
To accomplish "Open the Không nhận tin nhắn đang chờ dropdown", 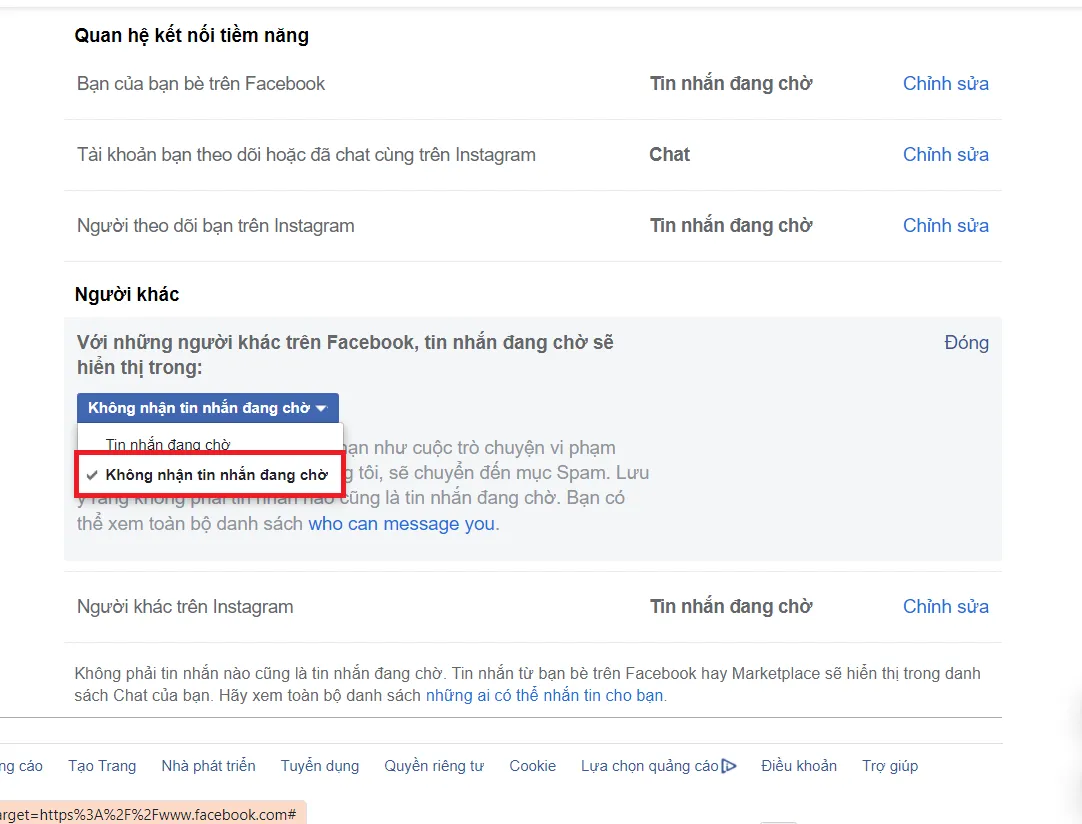I will tap(208, 407).
